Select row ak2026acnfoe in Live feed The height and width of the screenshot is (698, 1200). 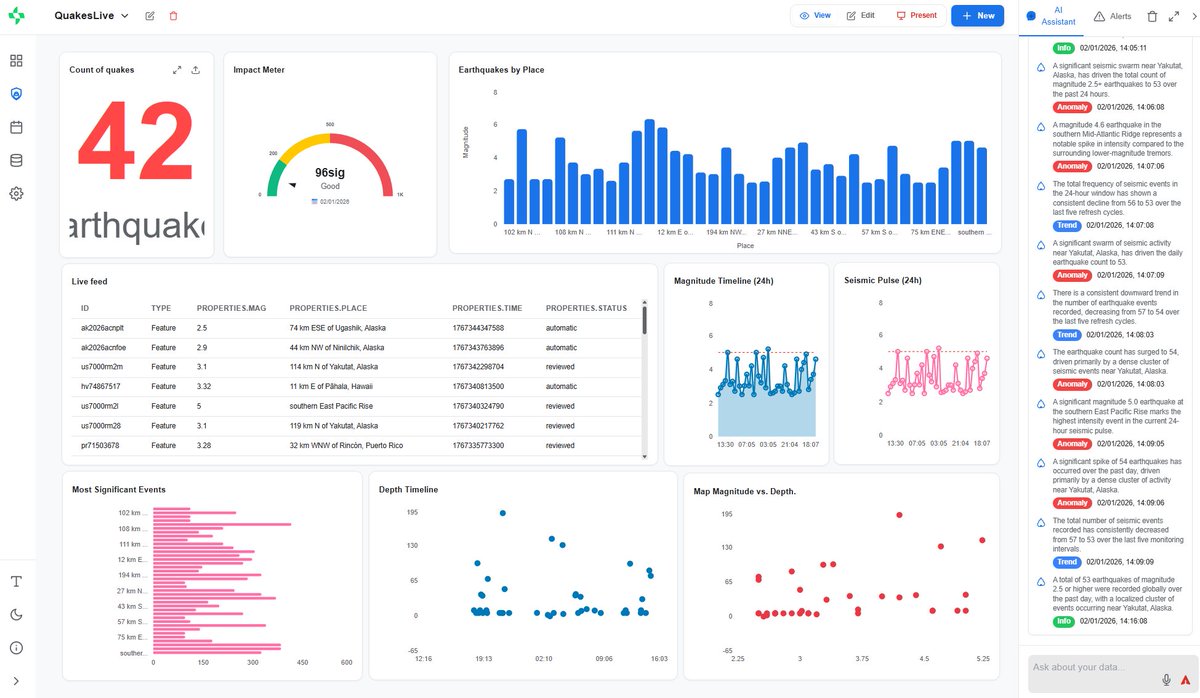tap(356, 347)
